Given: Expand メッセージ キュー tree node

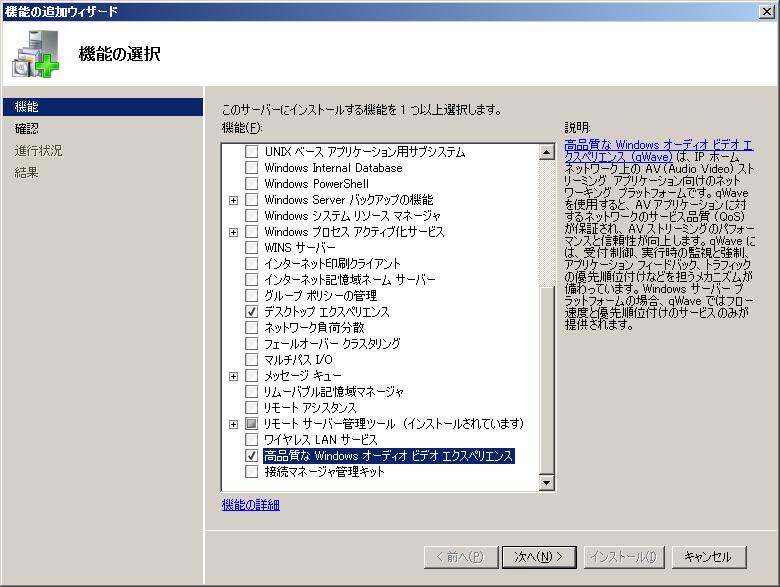Looking at the screenshot, I should pos(233,377).
